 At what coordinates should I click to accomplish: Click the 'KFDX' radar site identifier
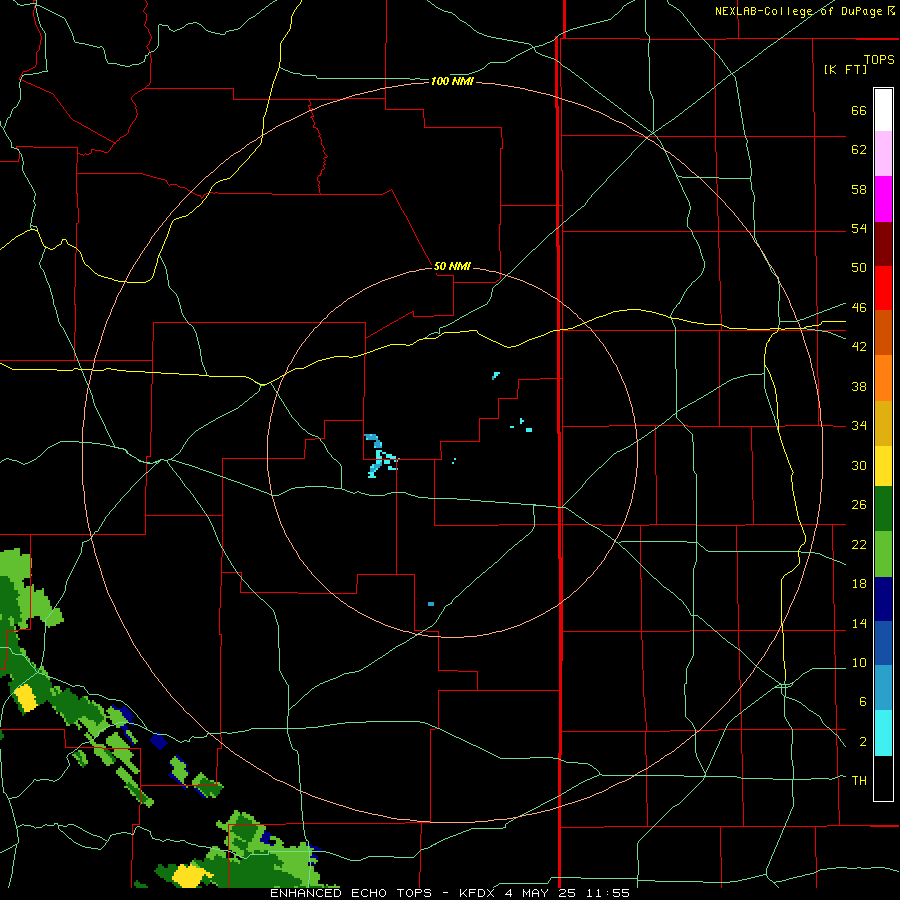click(x=478, y=893)
